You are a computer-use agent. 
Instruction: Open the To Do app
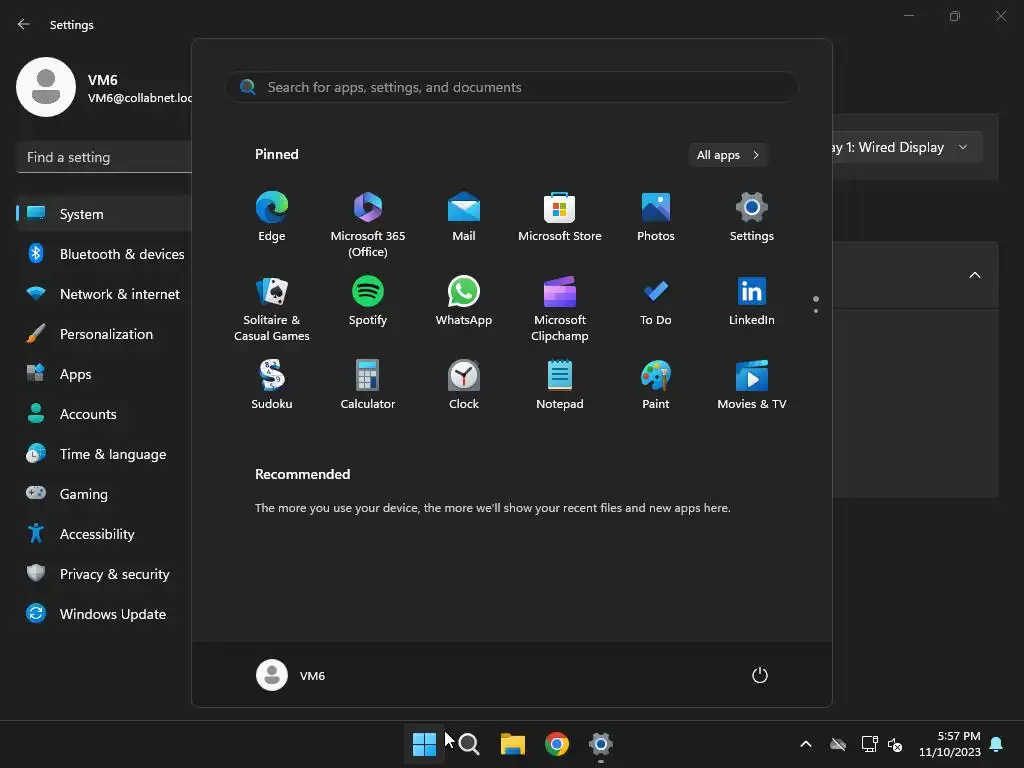click(656, 300)
